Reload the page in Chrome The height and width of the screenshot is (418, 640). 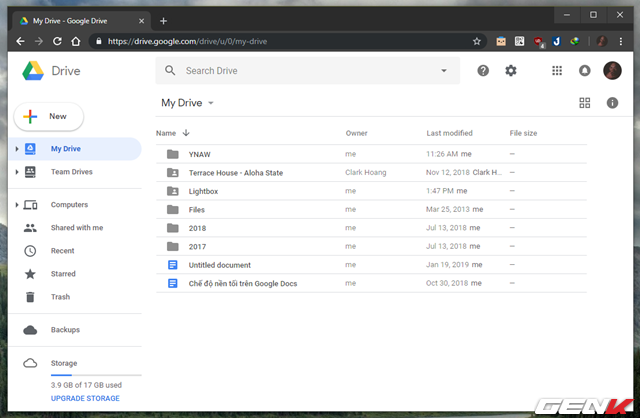[x=59, y=42]
